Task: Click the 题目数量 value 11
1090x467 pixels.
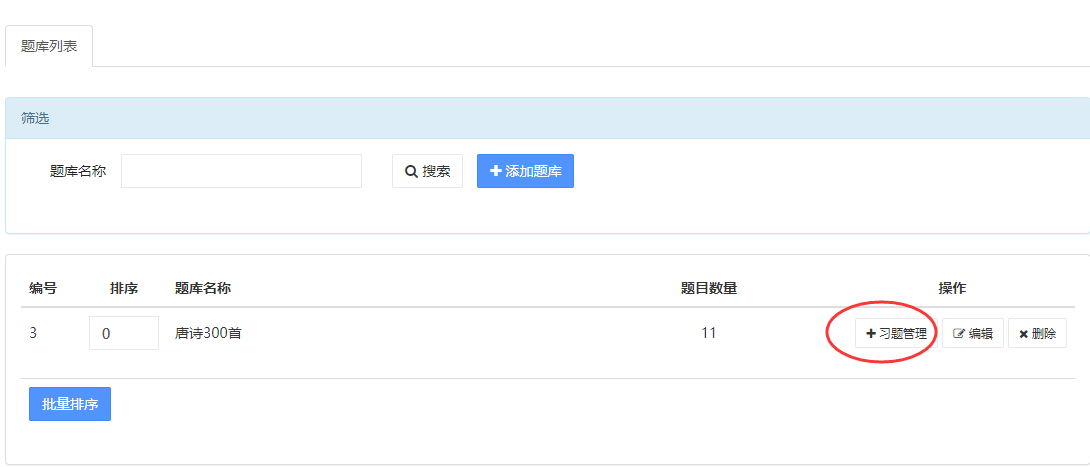Action: pos(708,334)
